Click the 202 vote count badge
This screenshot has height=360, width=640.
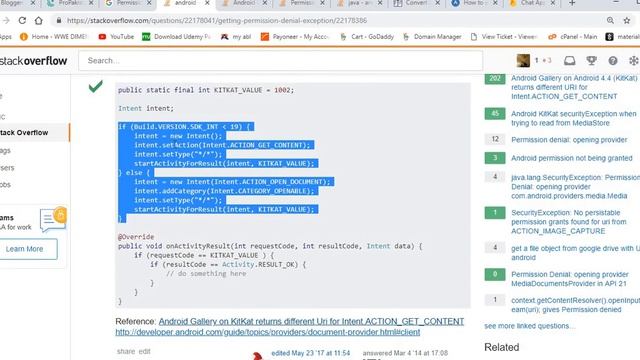495,78
